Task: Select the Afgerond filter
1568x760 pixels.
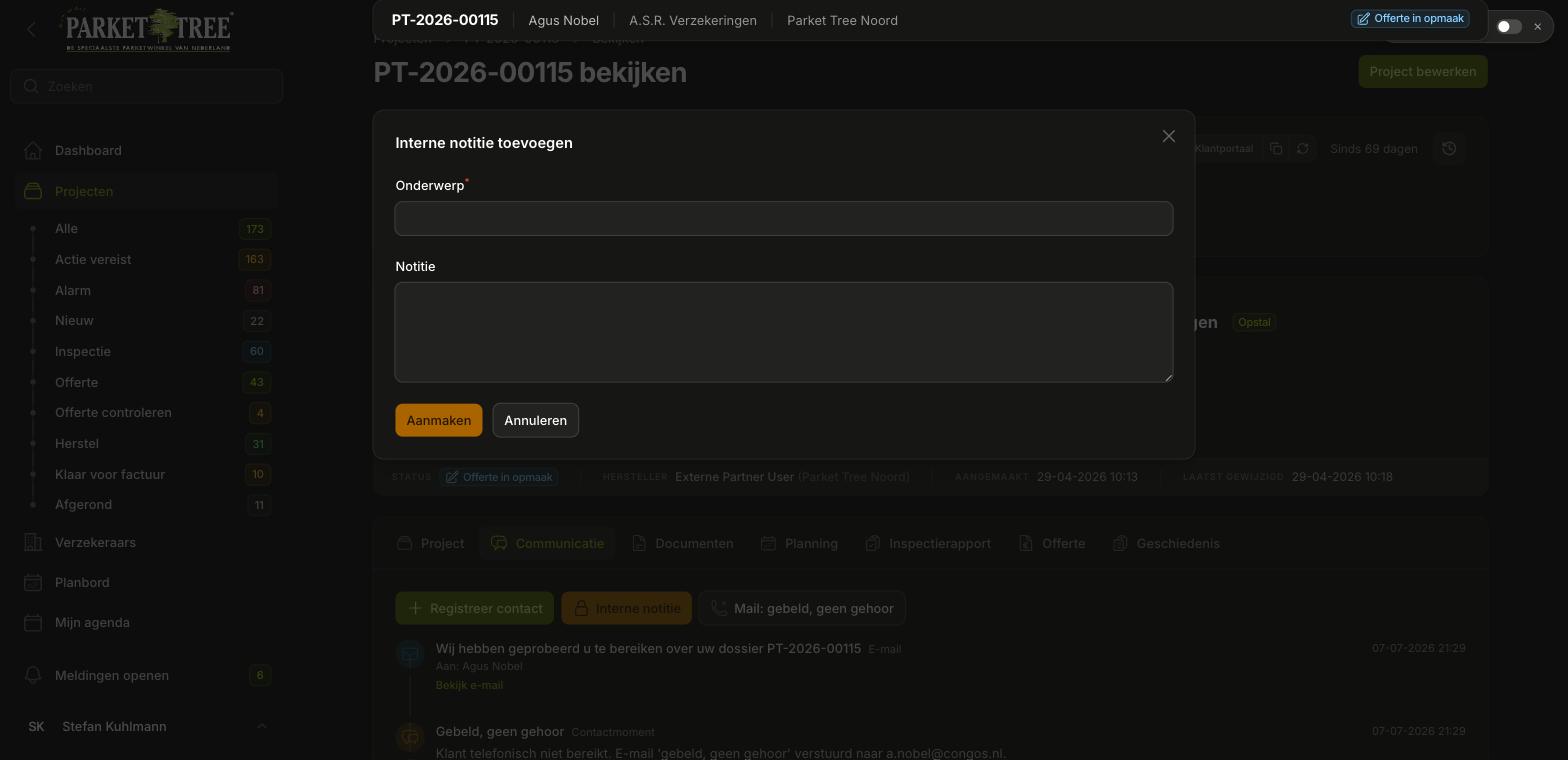Action: [x=146, y=505]
